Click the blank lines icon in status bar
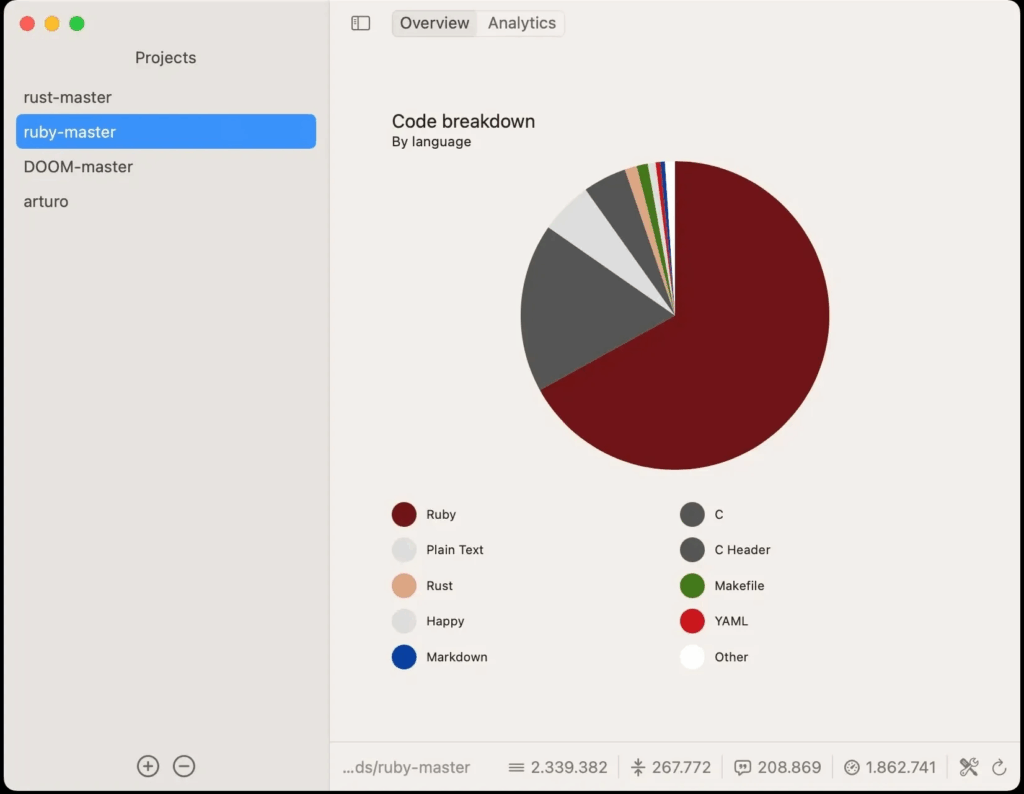Viewport: 1024px width, 794px height. pos(638,767)
